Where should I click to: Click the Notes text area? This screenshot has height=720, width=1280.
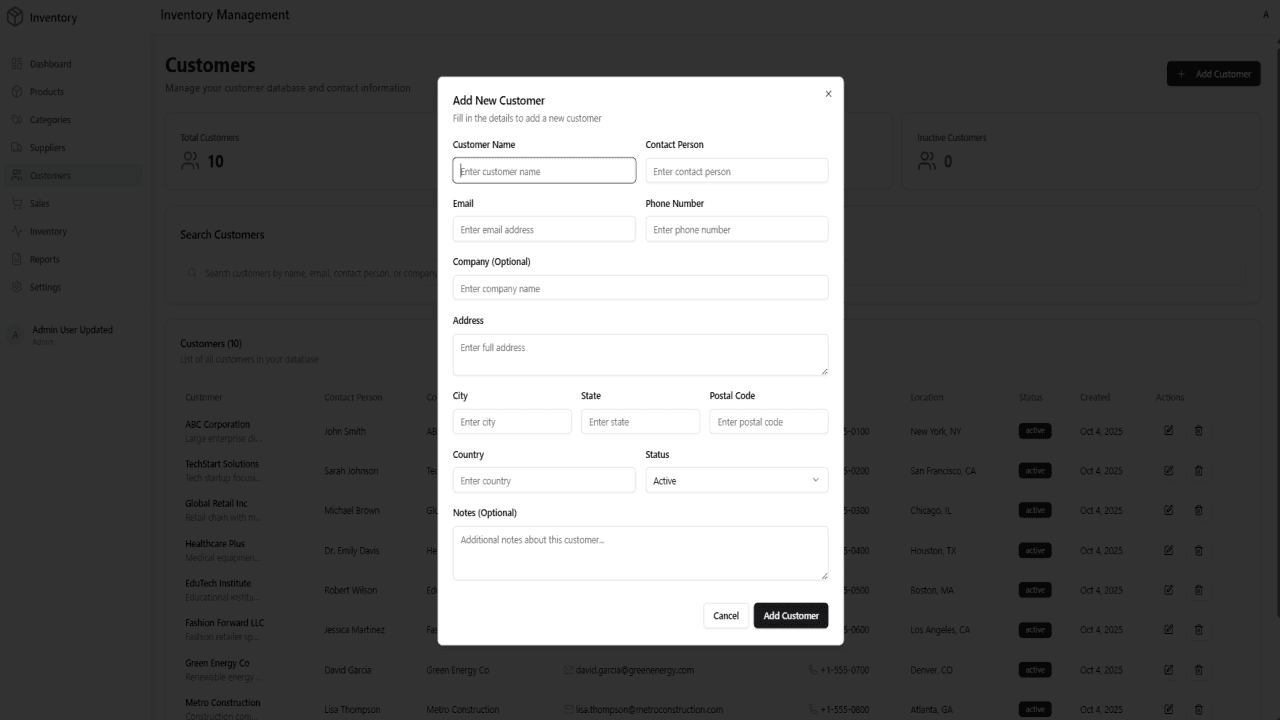pos(640,553)
